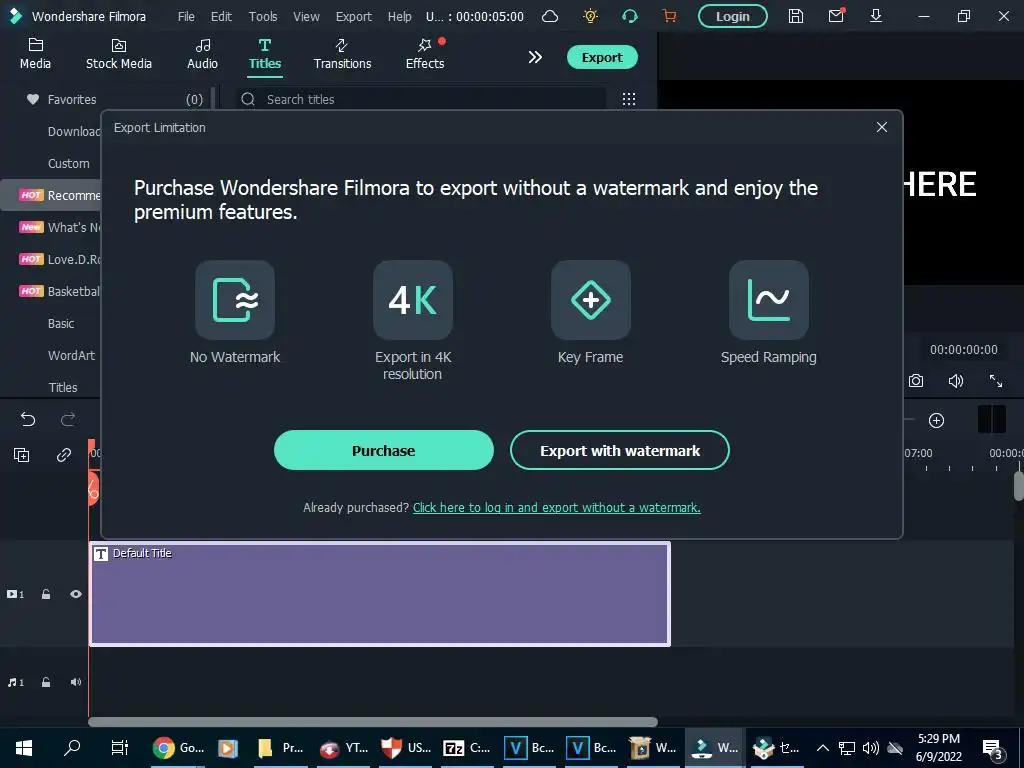The height and width of the screenshot is (768, 1024).
Task: Switch to the Audio tab
Action: point(202,54)
